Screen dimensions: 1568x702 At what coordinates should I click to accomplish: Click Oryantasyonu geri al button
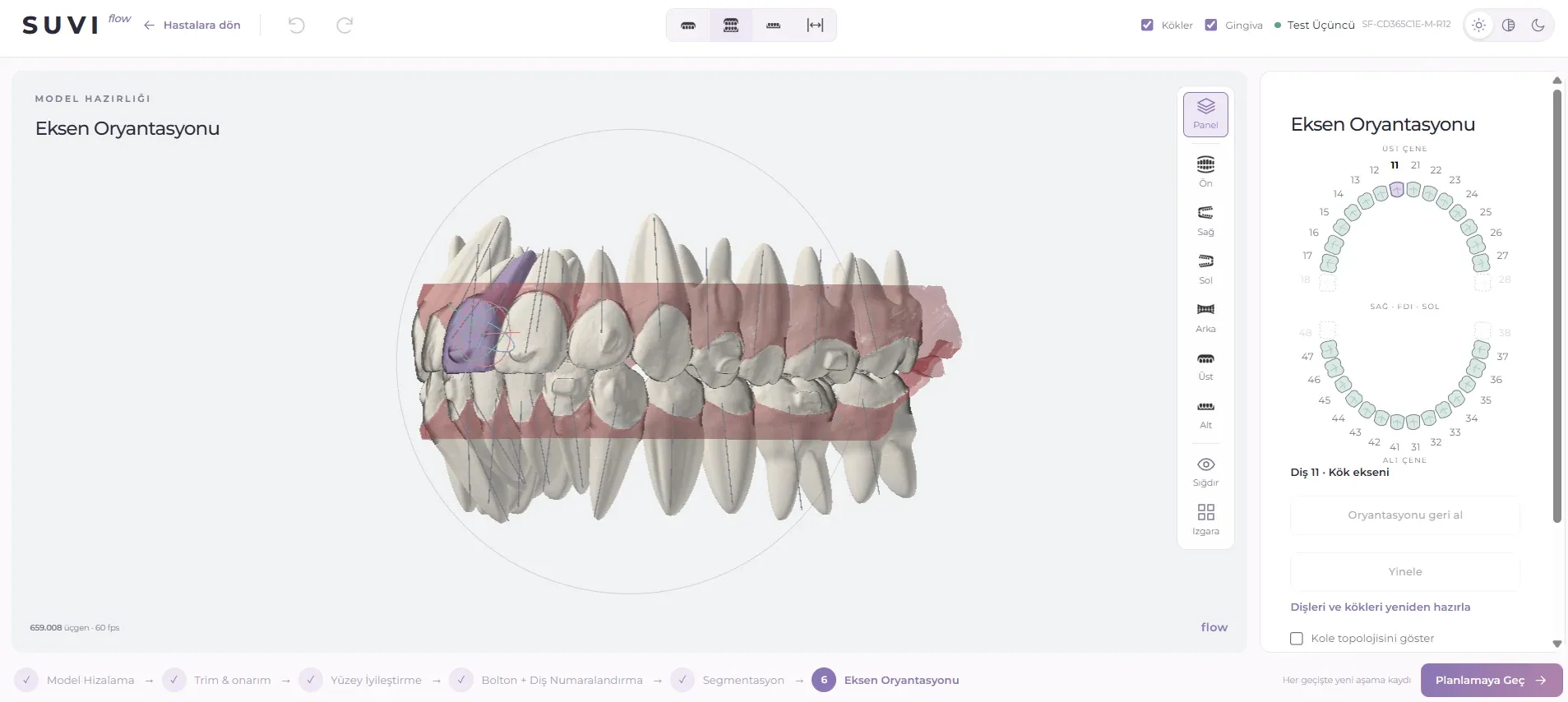point(1405,515)
